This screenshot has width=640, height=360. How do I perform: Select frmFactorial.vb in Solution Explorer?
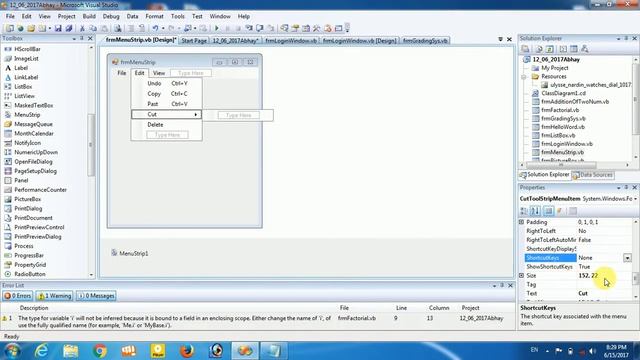(560, 110)
